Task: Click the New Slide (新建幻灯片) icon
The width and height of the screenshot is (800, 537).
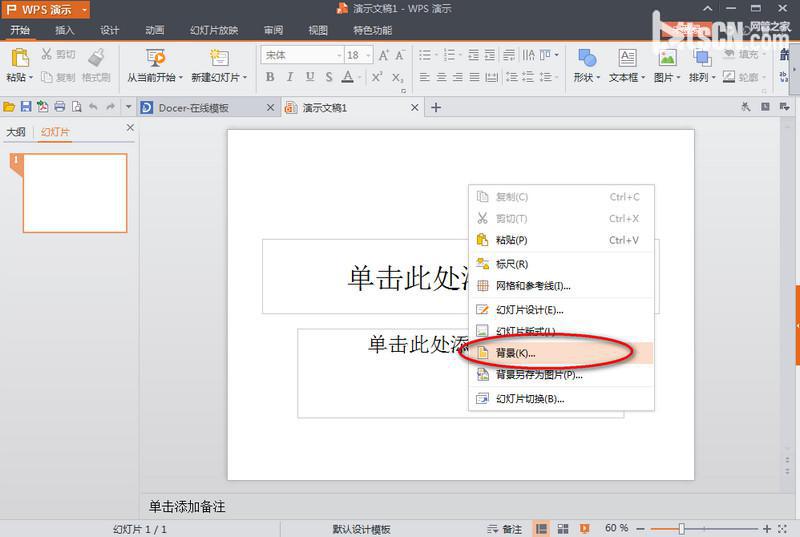Action: point(219,58)
